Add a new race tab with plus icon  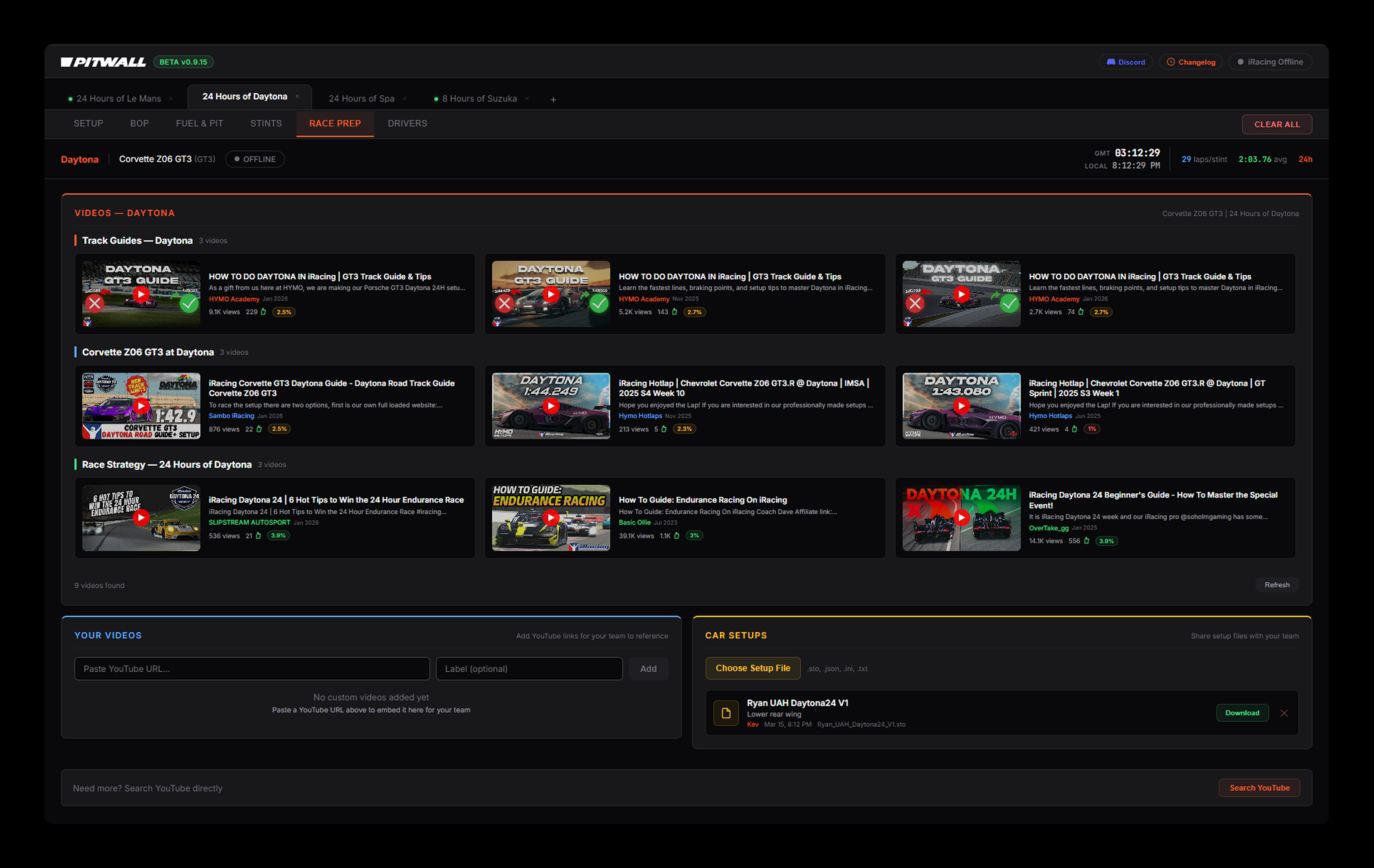pos(553,99)
